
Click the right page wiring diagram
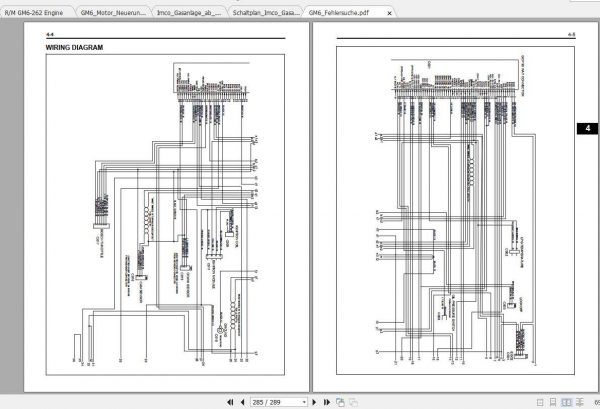coord(455,210)
